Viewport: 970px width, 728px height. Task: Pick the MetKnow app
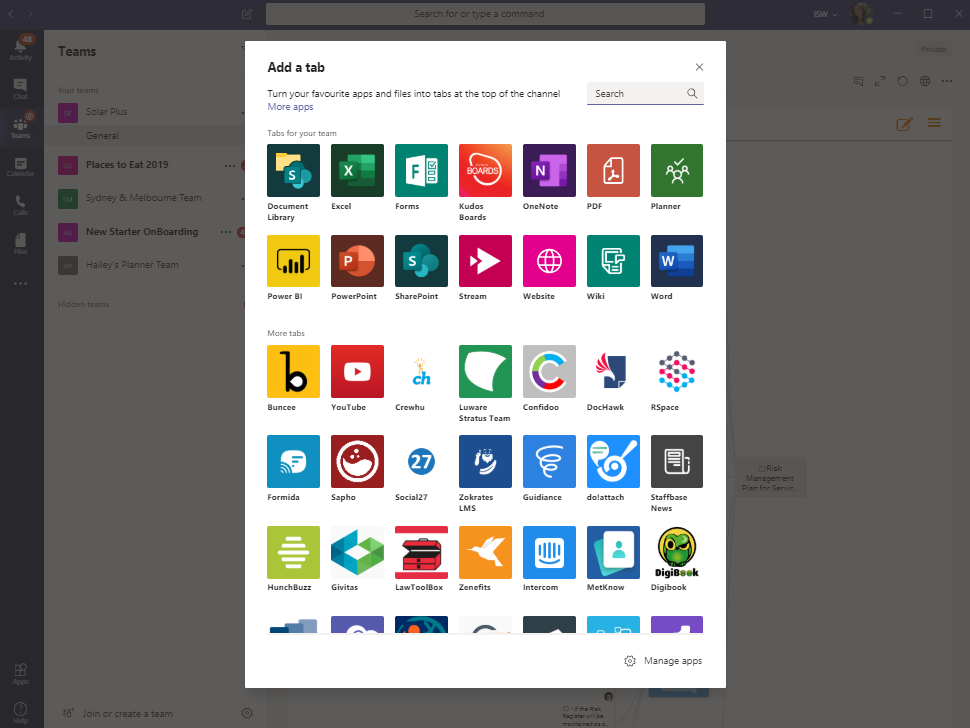(x=613, y=552)
